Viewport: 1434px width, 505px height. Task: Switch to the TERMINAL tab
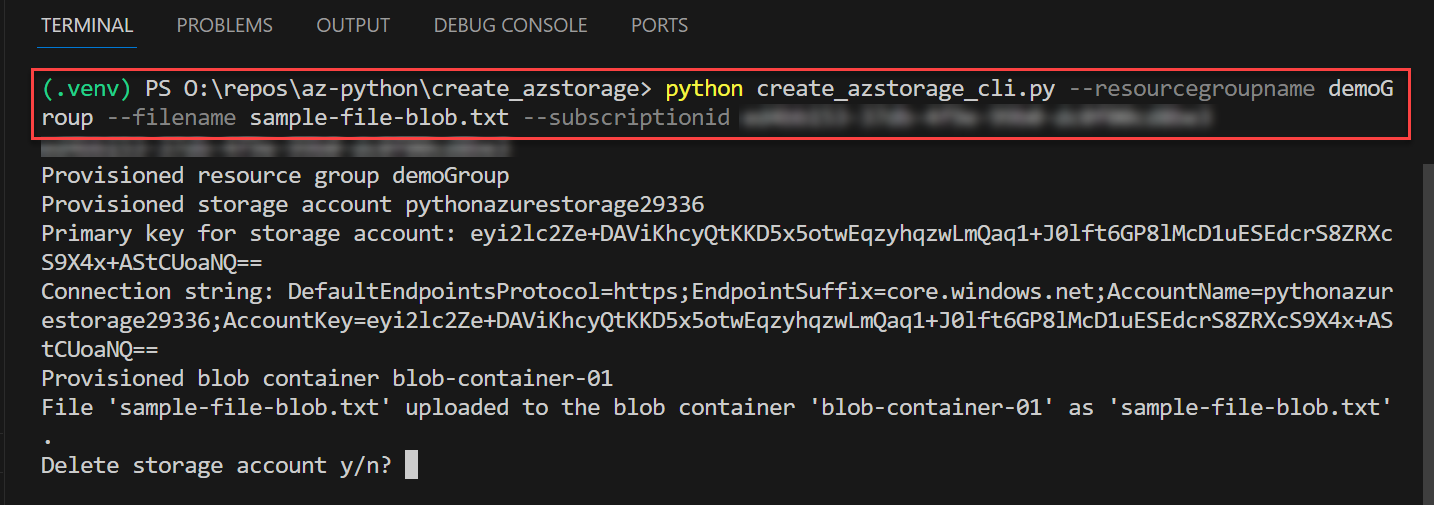coord(87,25)
